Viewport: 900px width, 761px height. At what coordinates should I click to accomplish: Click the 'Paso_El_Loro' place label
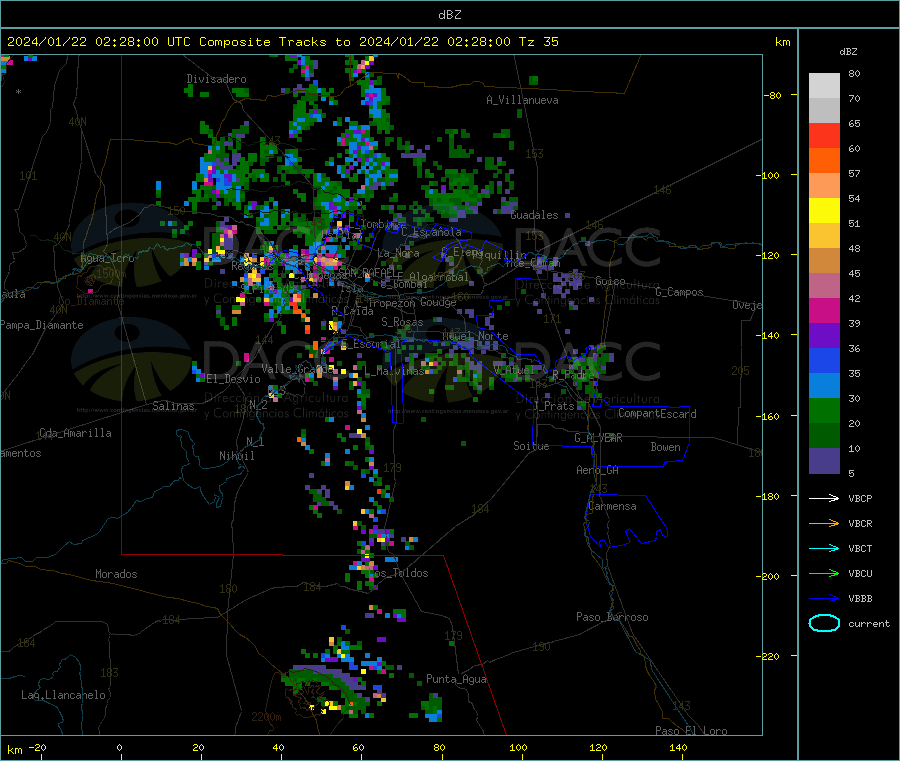click(691, 731)
